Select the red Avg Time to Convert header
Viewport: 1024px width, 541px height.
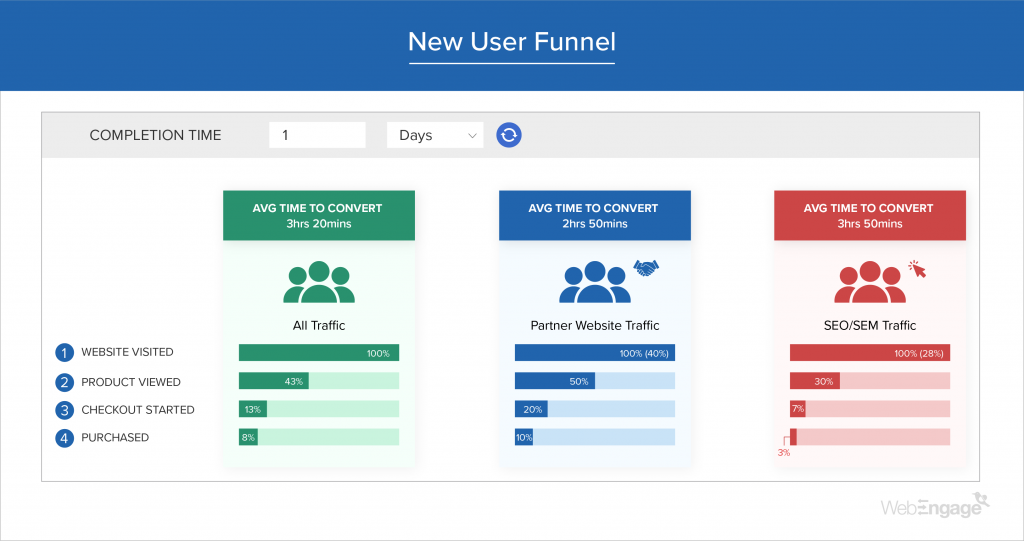click(x=869, y=215)
